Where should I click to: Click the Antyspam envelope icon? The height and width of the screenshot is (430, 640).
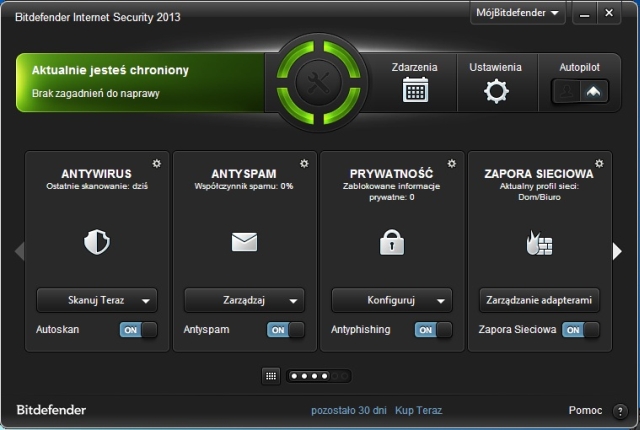click(x=245, y=241)
